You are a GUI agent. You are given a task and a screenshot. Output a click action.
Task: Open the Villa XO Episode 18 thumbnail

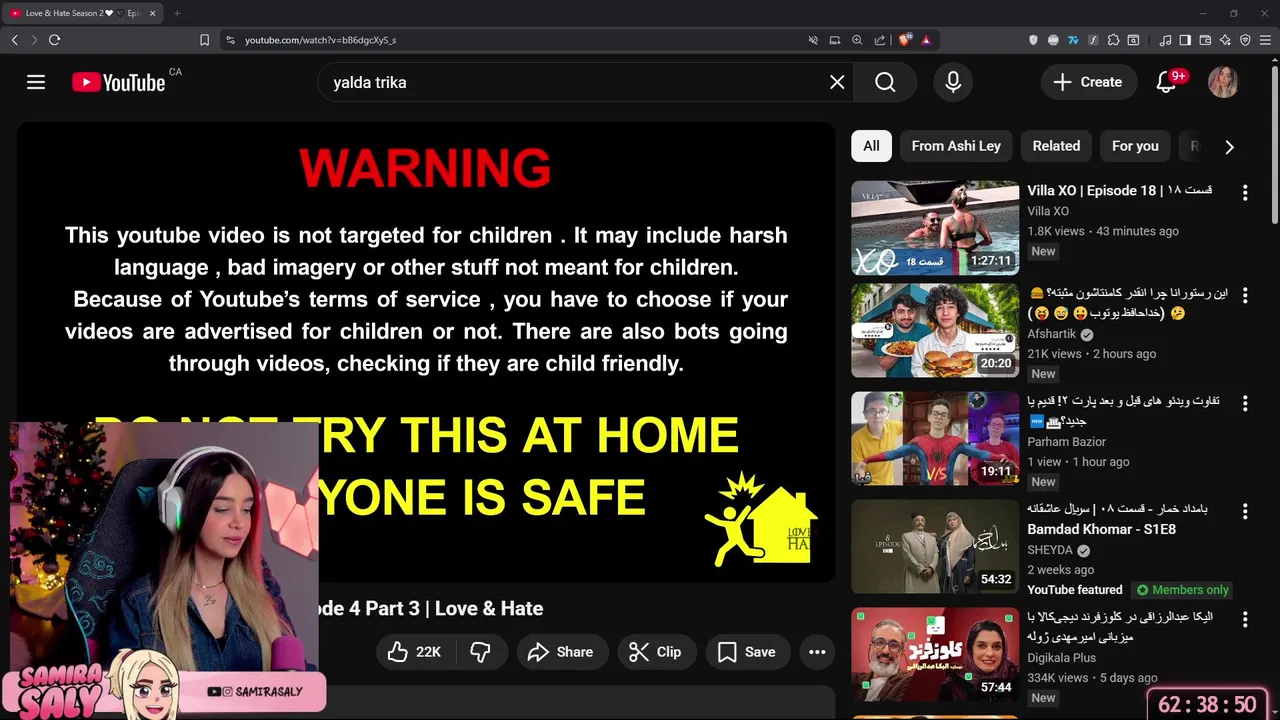935,228
